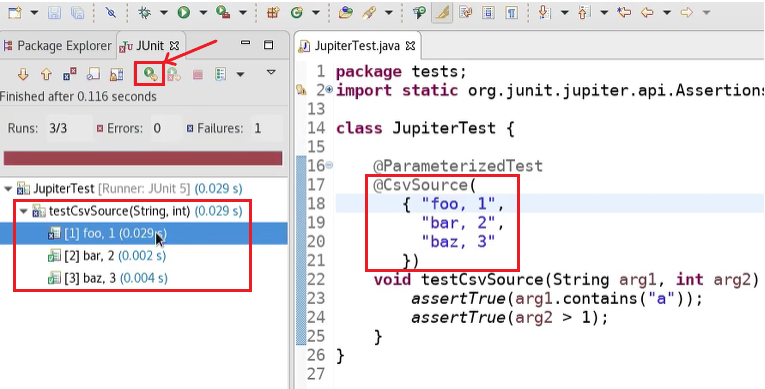Toggle Show Skipped Tests Only filter
Screen dimensions: 765x389
93,74
